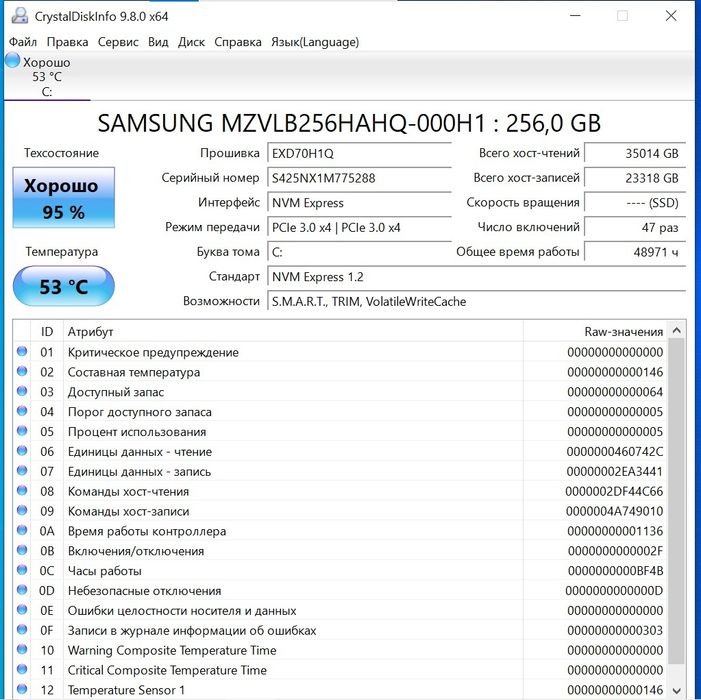Click the Атрибут column header
This screenshot has width=701, height=700.
(293, 331)
